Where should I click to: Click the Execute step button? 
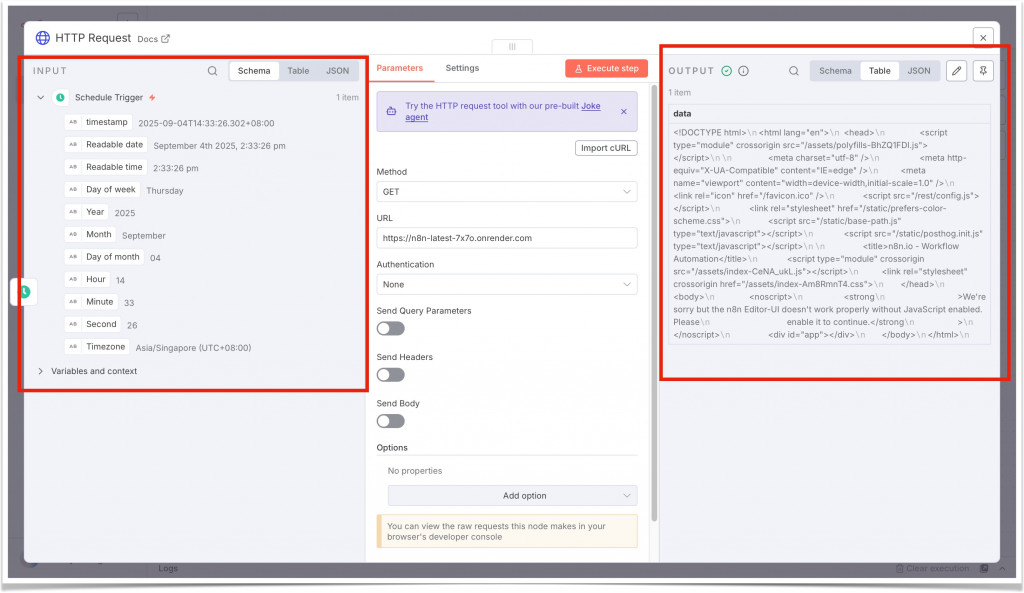pos(606,69)
